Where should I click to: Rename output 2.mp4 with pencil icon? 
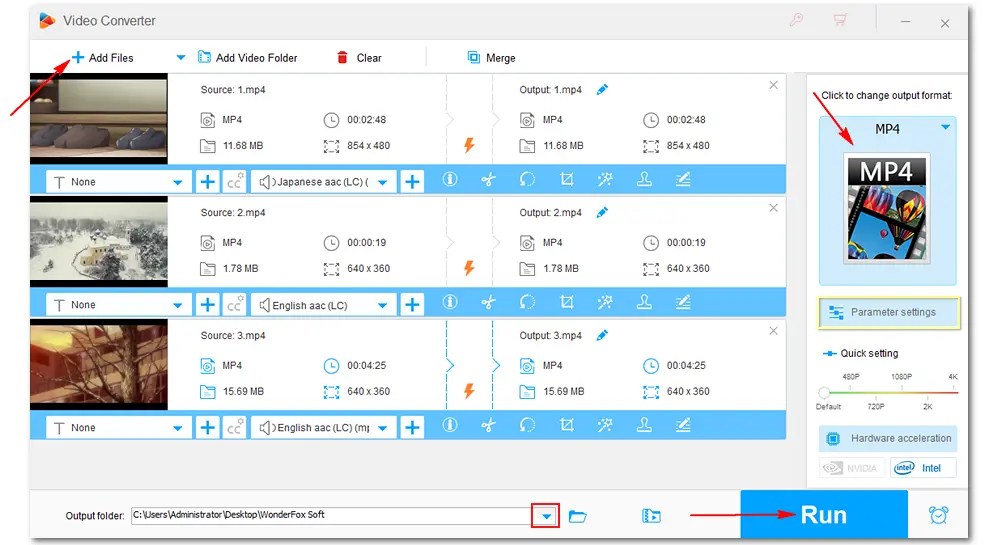602,213
